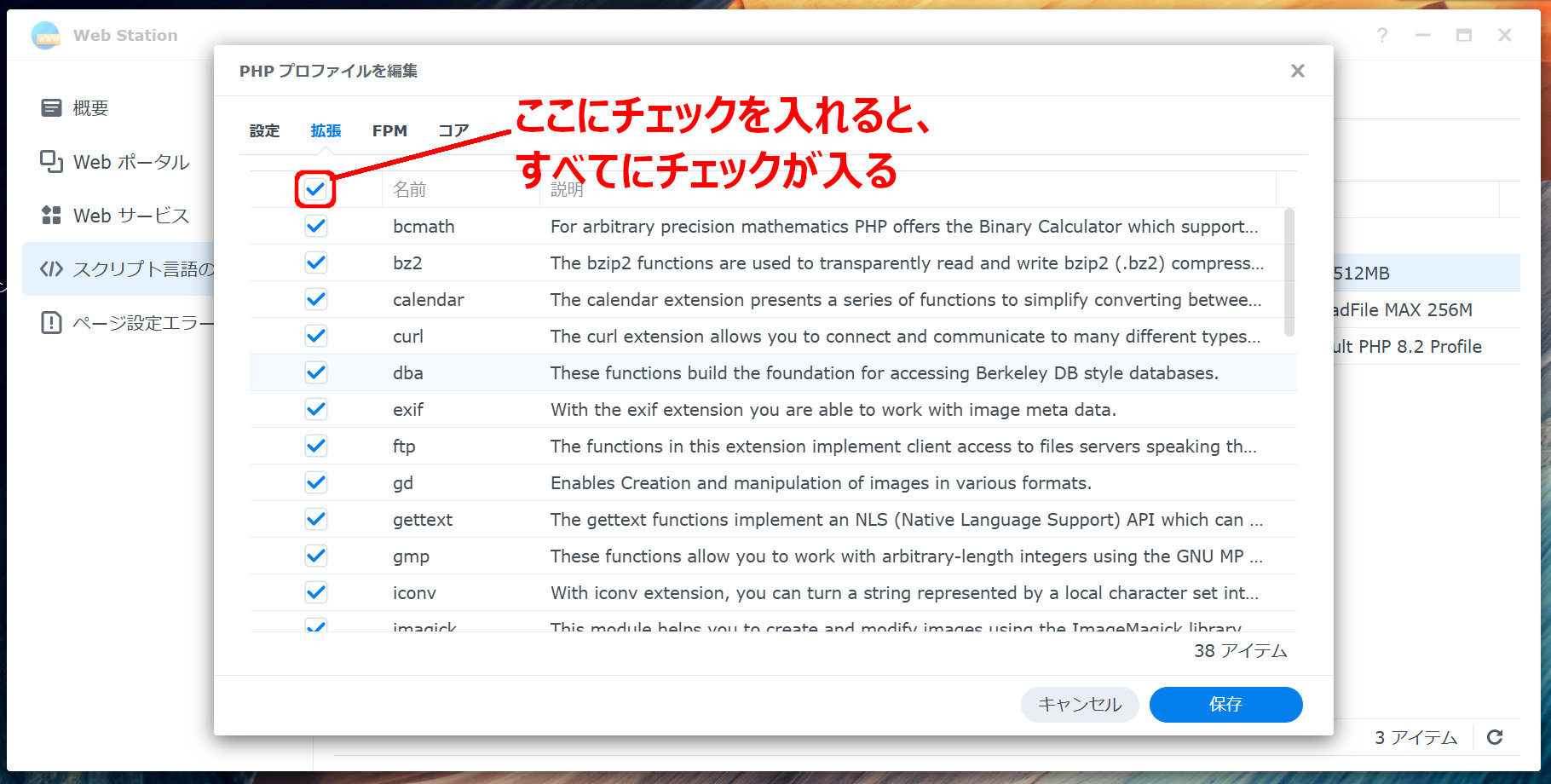Click the extension list vertical scrollbar

coord(1289,273)
